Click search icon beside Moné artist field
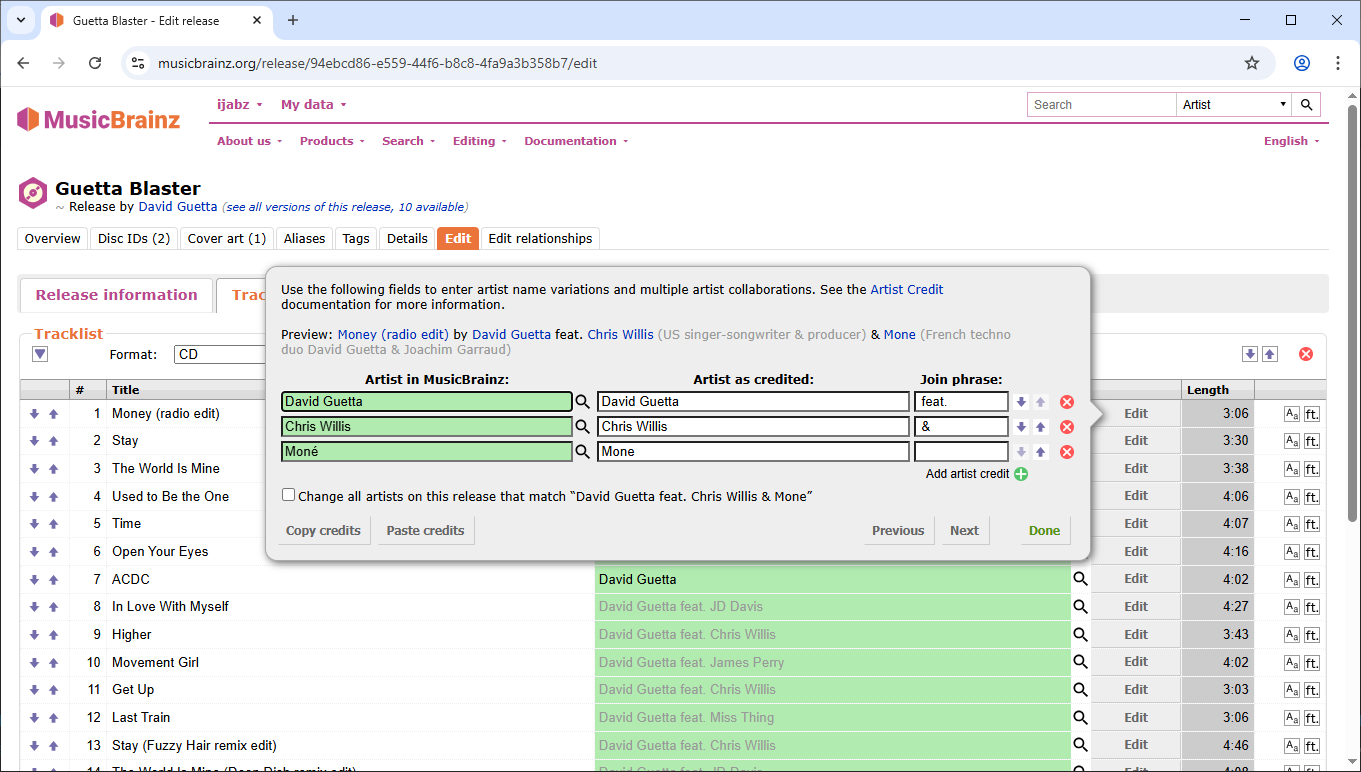The height and width of the screenshot is (772, 1361). point(582,452)
